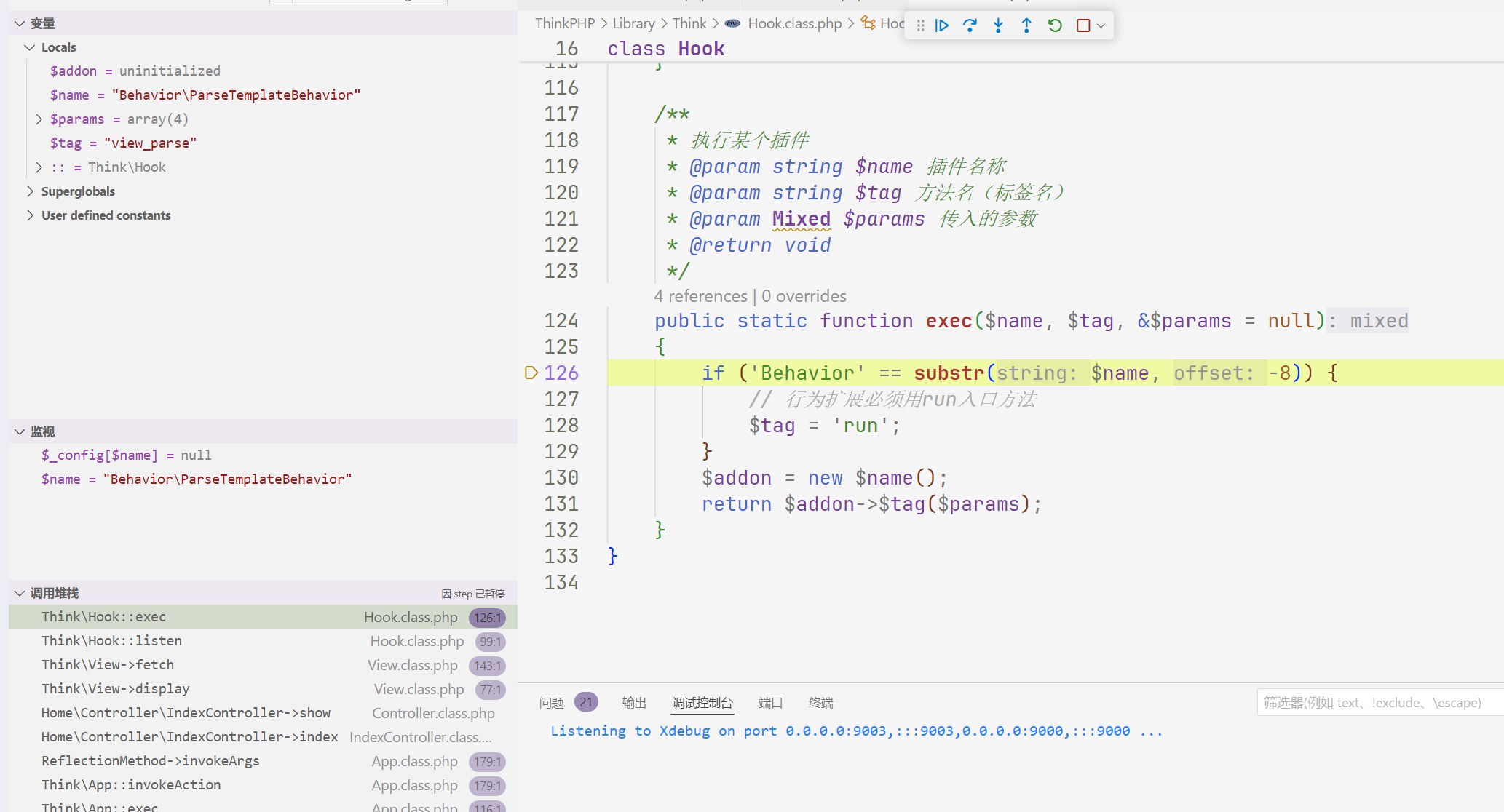Click the debug console filter input

(1379, 703)
